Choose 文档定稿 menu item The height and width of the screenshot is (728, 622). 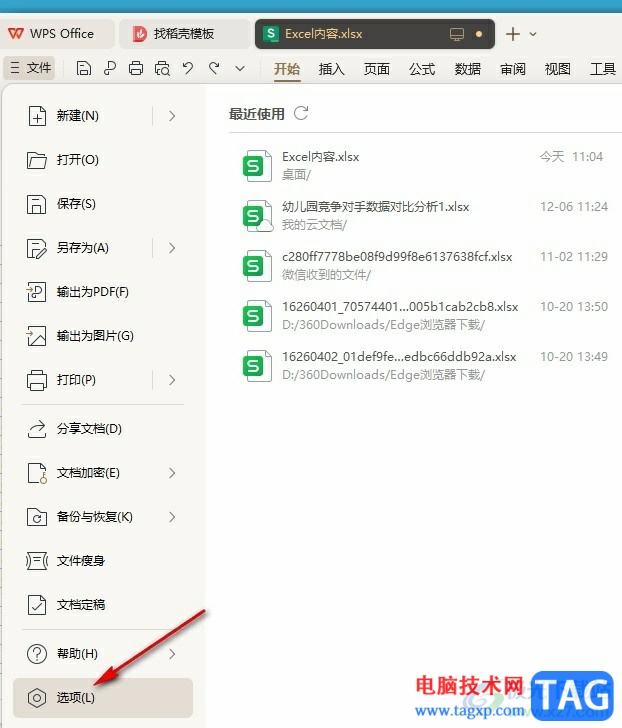point(103,605)
